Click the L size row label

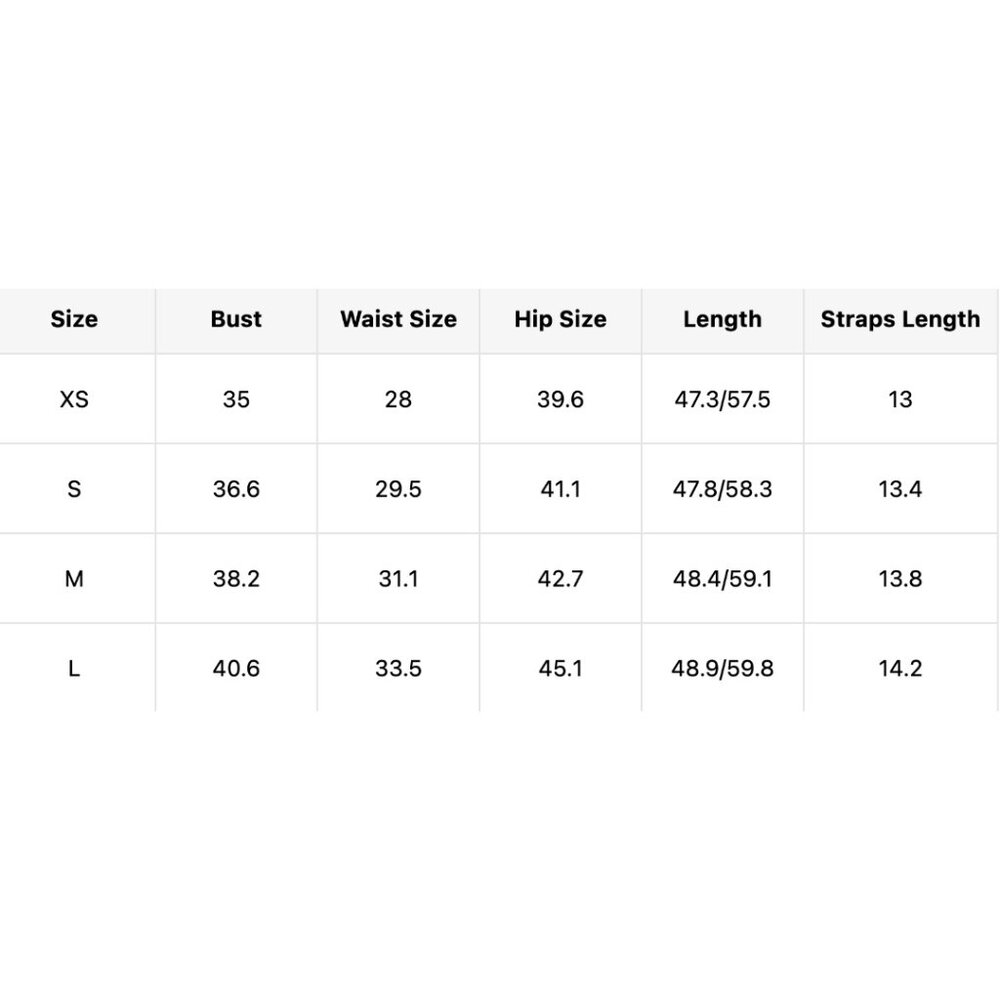click(74, 669)
